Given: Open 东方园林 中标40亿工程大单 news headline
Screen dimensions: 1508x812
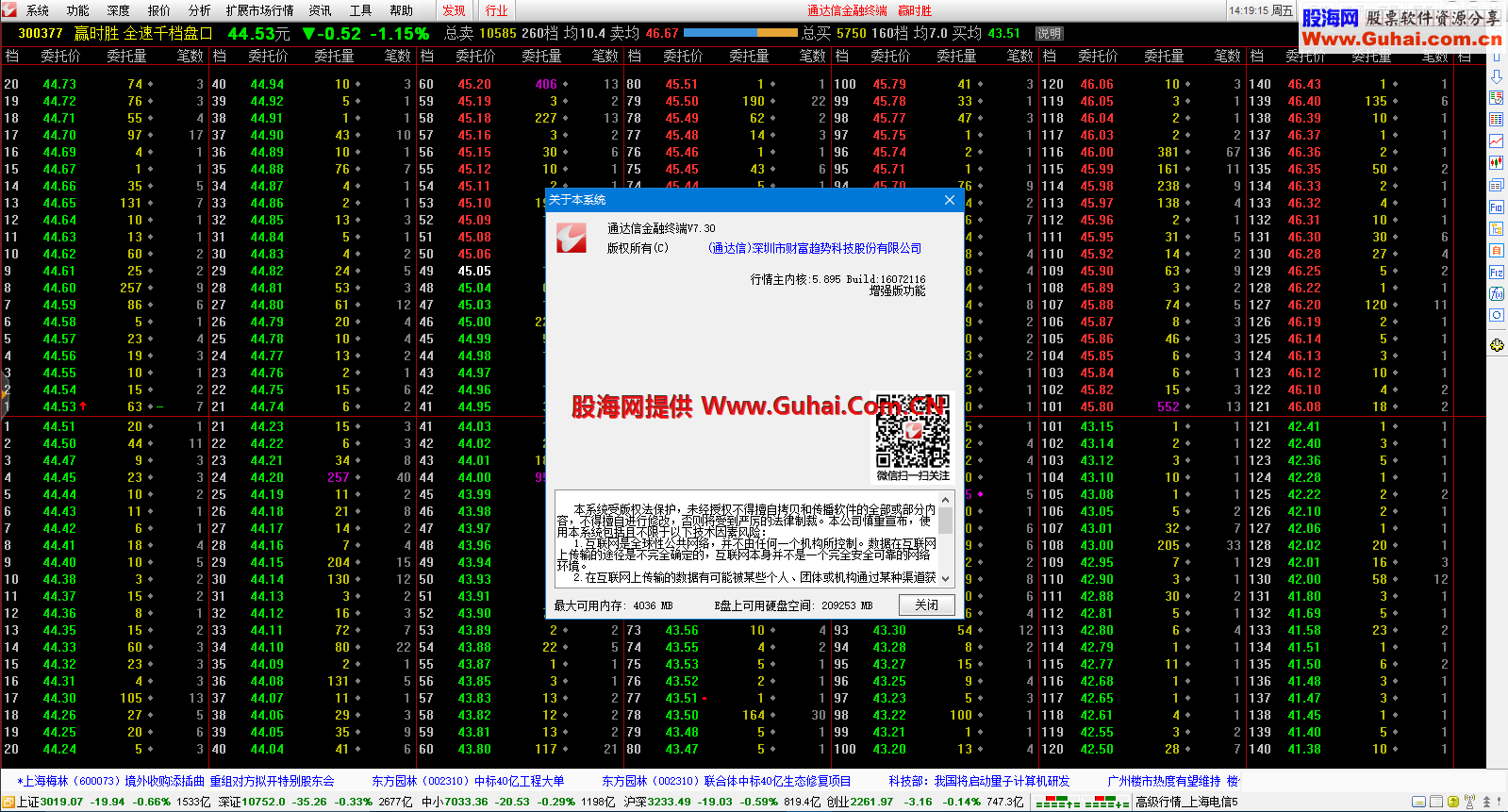Looking at the screenshot, I should tap(468, 781).
